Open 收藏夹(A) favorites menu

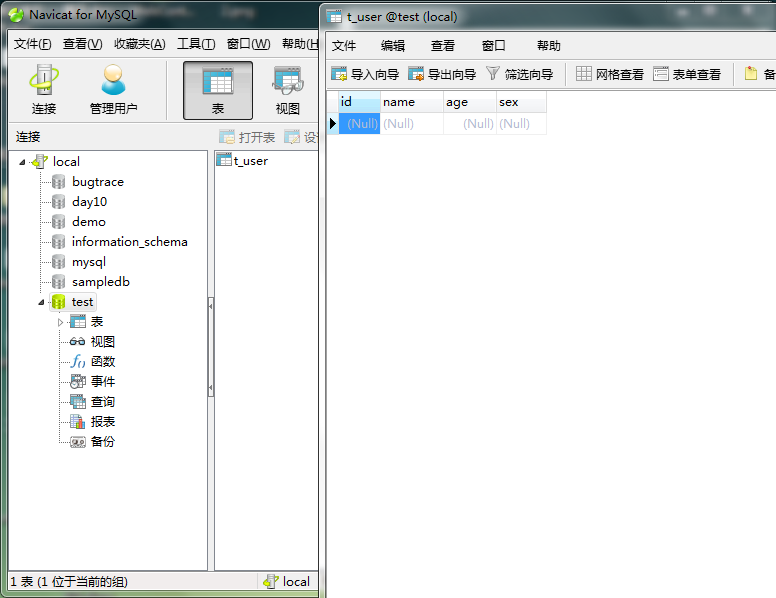click(x=140, y=44)
